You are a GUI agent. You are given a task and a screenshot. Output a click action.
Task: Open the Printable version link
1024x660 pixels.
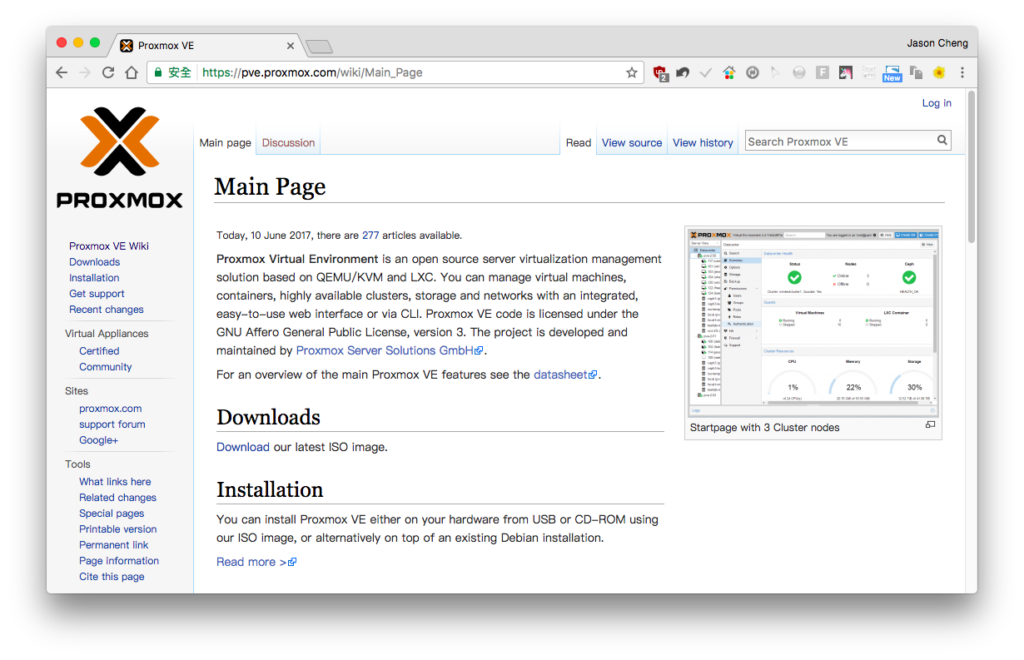click(x=118, y=529)
